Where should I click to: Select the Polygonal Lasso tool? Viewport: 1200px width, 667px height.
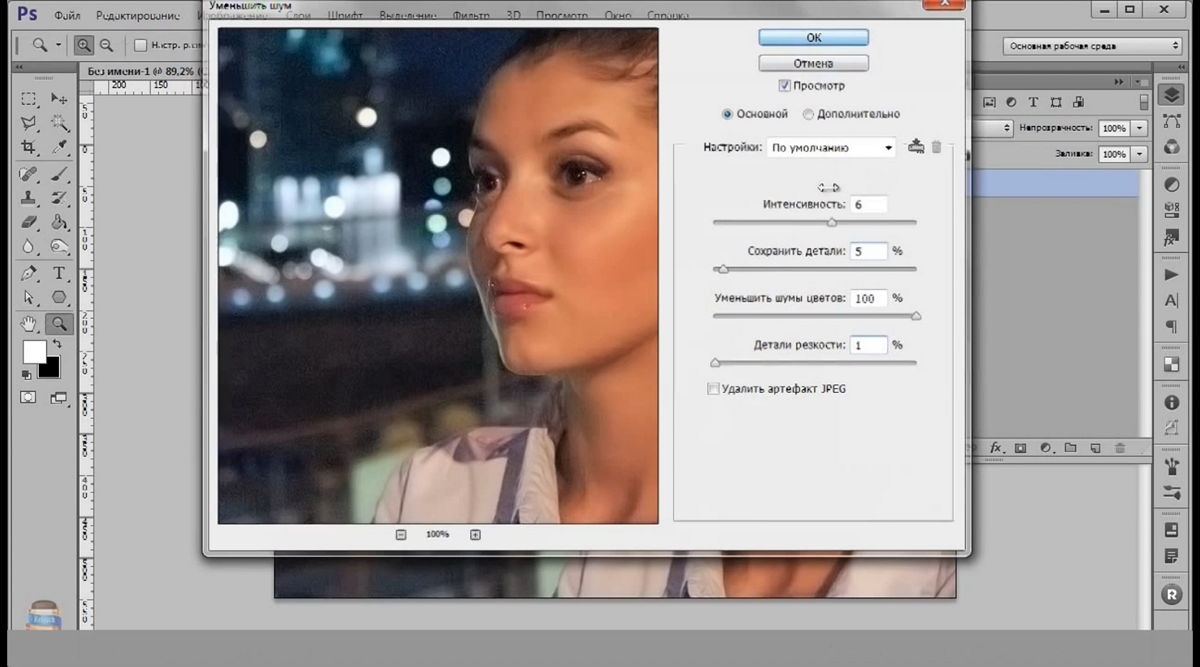coord(29,123)
